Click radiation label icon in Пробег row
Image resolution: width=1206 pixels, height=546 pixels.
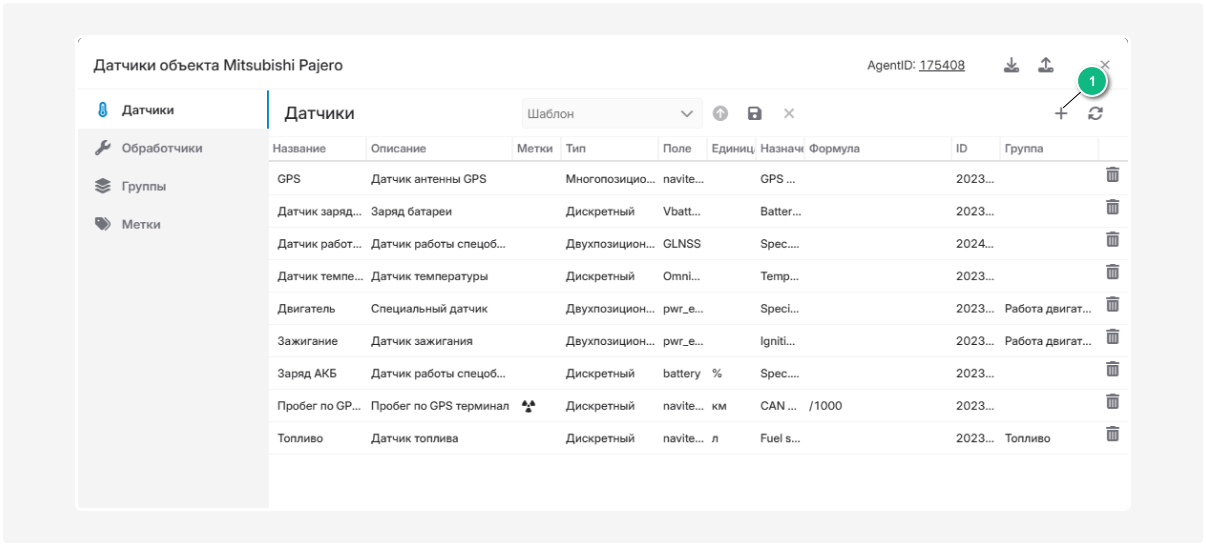coord(529,406)
